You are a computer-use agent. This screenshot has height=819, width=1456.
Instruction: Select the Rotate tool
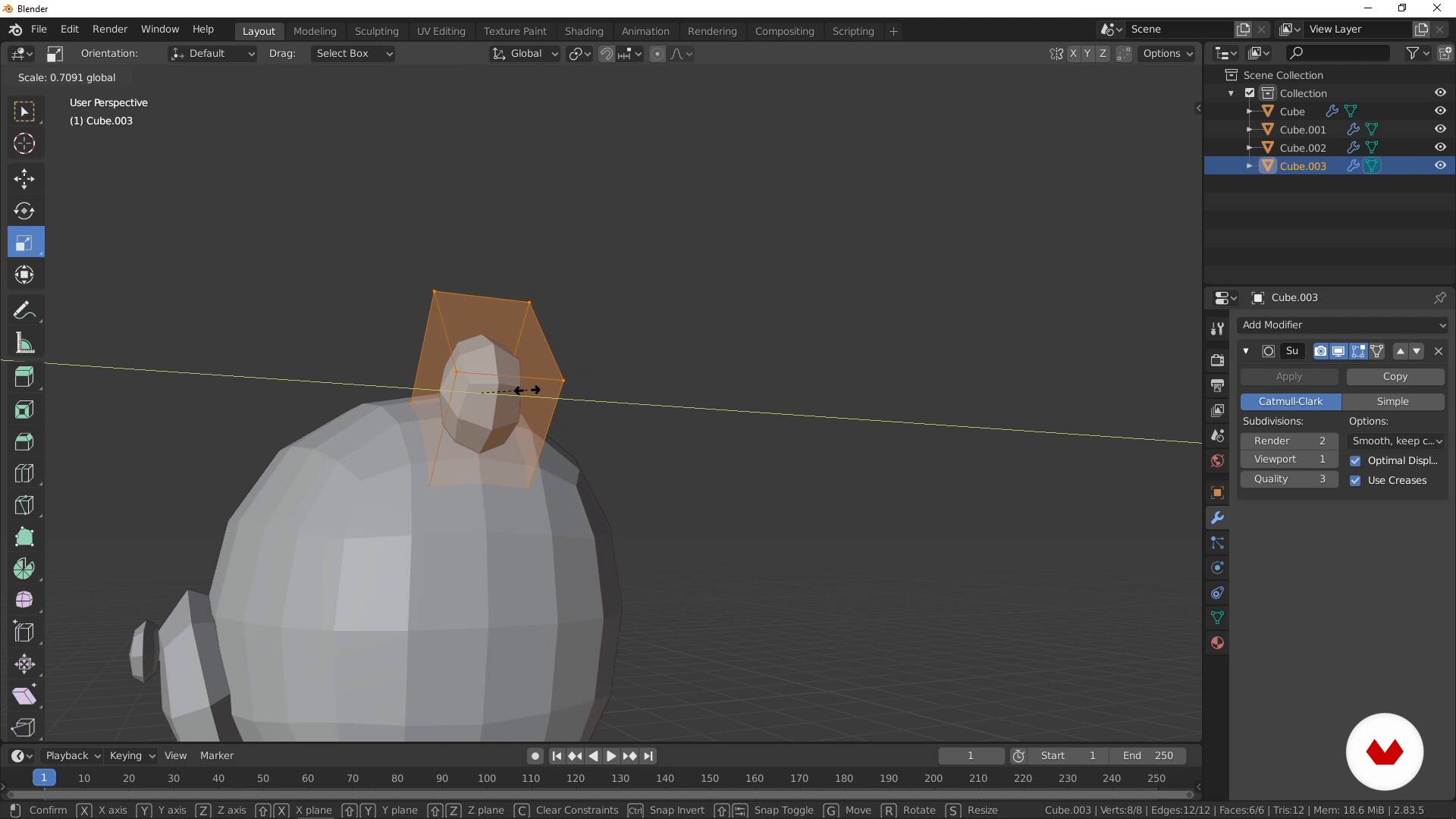[x=24, y=211]
